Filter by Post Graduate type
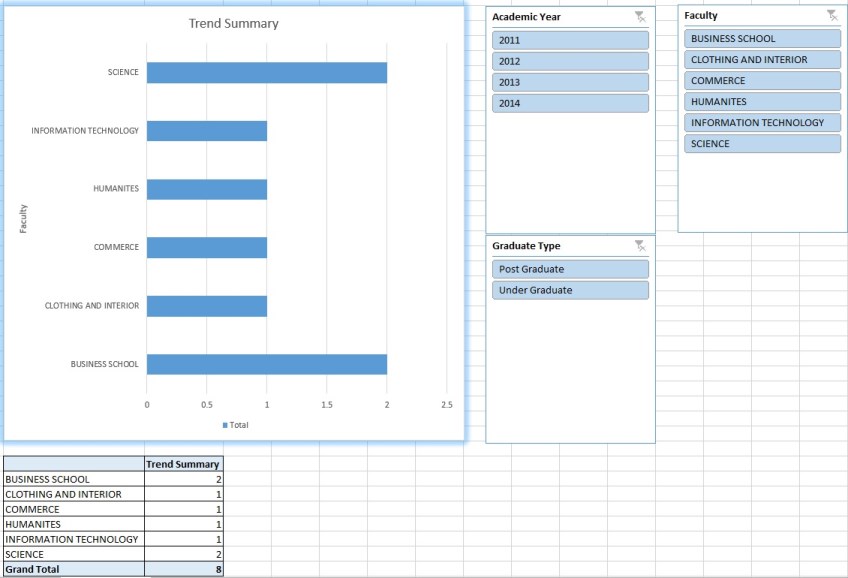Viewport: 848px width, 578px height. 570,269
